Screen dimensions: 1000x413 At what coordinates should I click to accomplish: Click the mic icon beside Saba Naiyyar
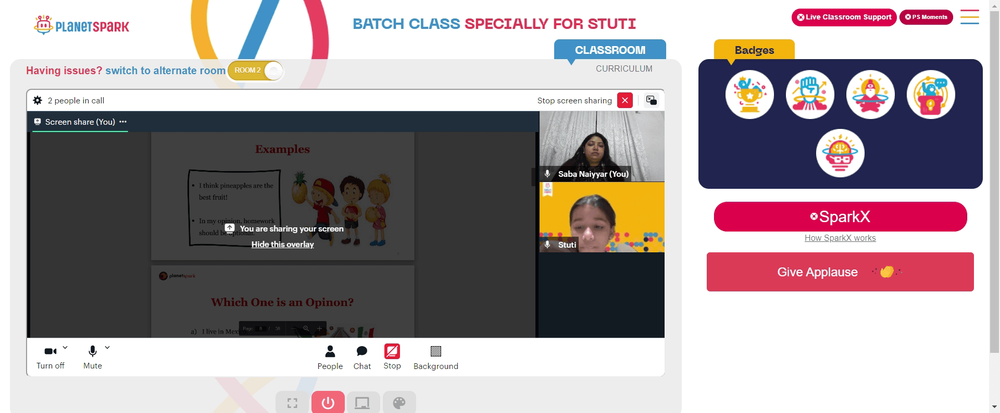(x=547, y=174)
